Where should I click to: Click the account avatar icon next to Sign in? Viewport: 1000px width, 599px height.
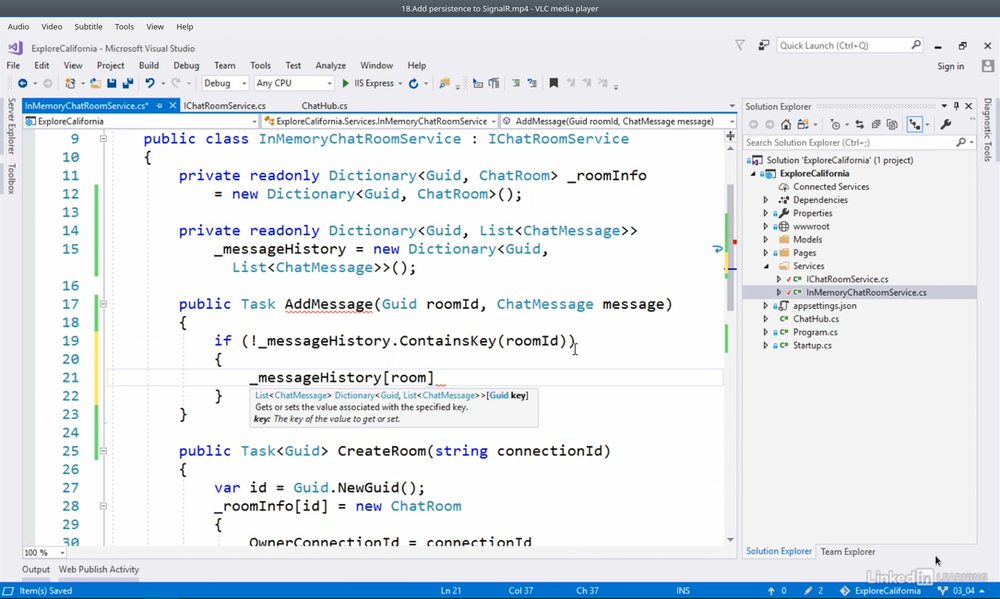pos(988,66)
